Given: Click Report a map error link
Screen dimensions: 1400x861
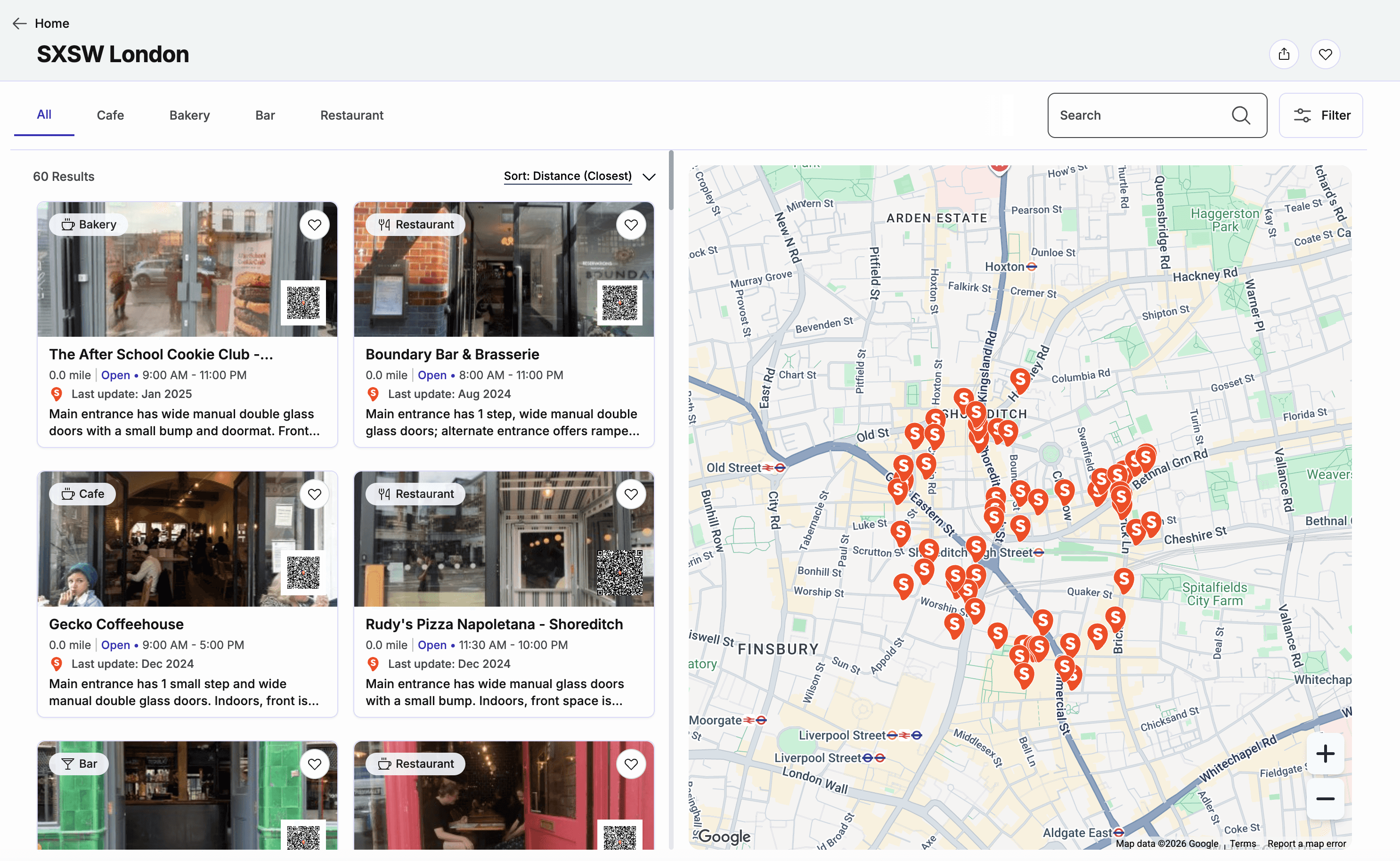Looking at the screenshot, I should (x=1306, y=844).
